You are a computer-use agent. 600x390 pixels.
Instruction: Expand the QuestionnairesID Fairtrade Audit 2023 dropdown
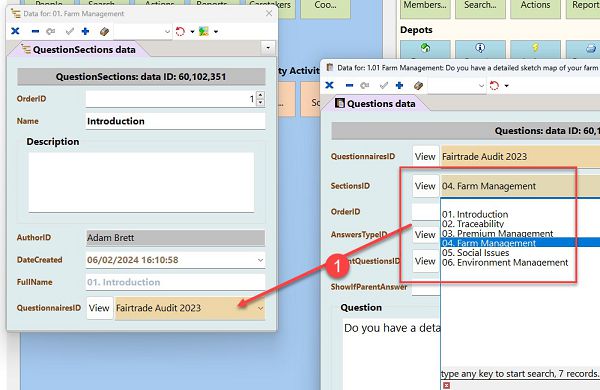(260, 308)
